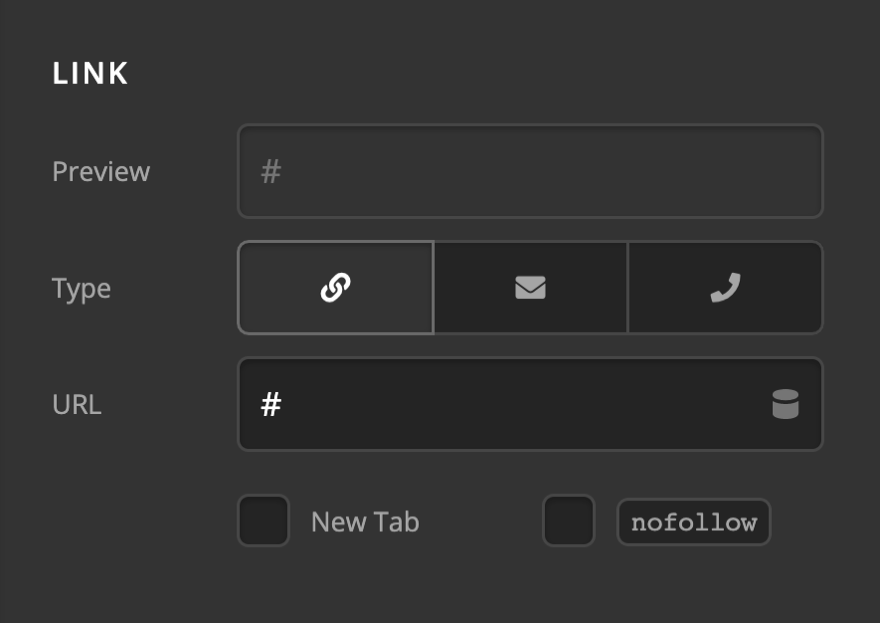The height and width of the screenshot is (623, 880).
Task: Click the nofollow label text
Action: click(694, 521)
